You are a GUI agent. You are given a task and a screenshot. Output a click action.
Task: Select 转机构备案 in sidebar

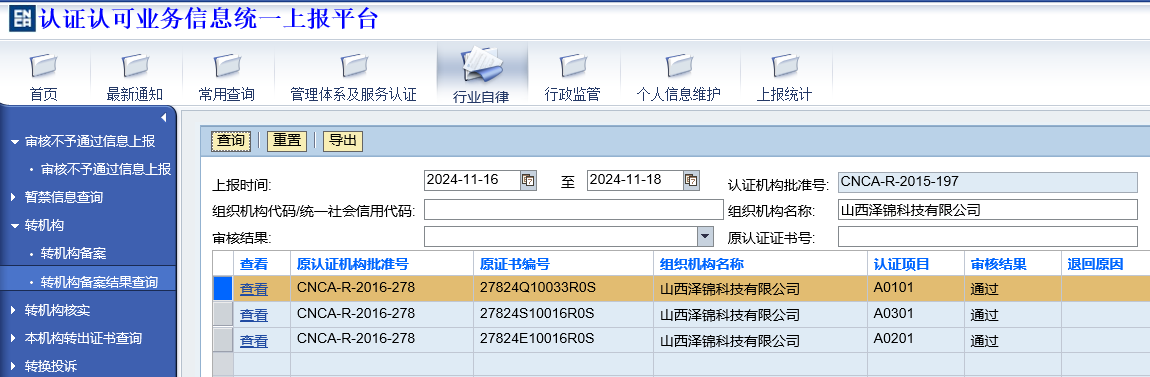point(73,254)
